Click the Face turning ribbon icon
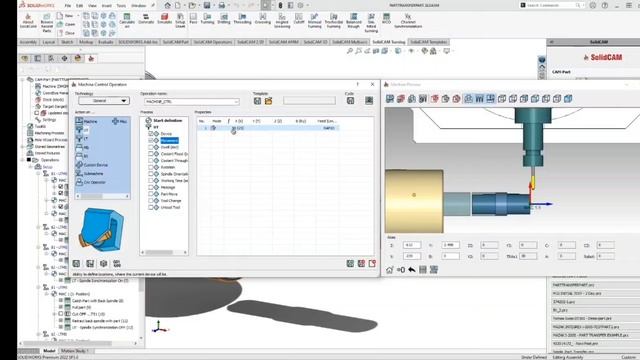The width and height of the screenshot is (640, 360). pyautogui.click(x=193, y=19)
